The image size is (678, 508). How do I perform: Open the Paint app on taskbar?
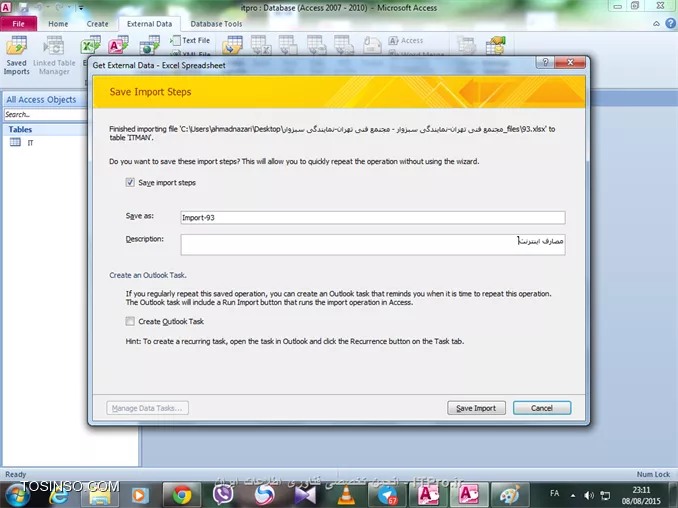tap(508, 494)
